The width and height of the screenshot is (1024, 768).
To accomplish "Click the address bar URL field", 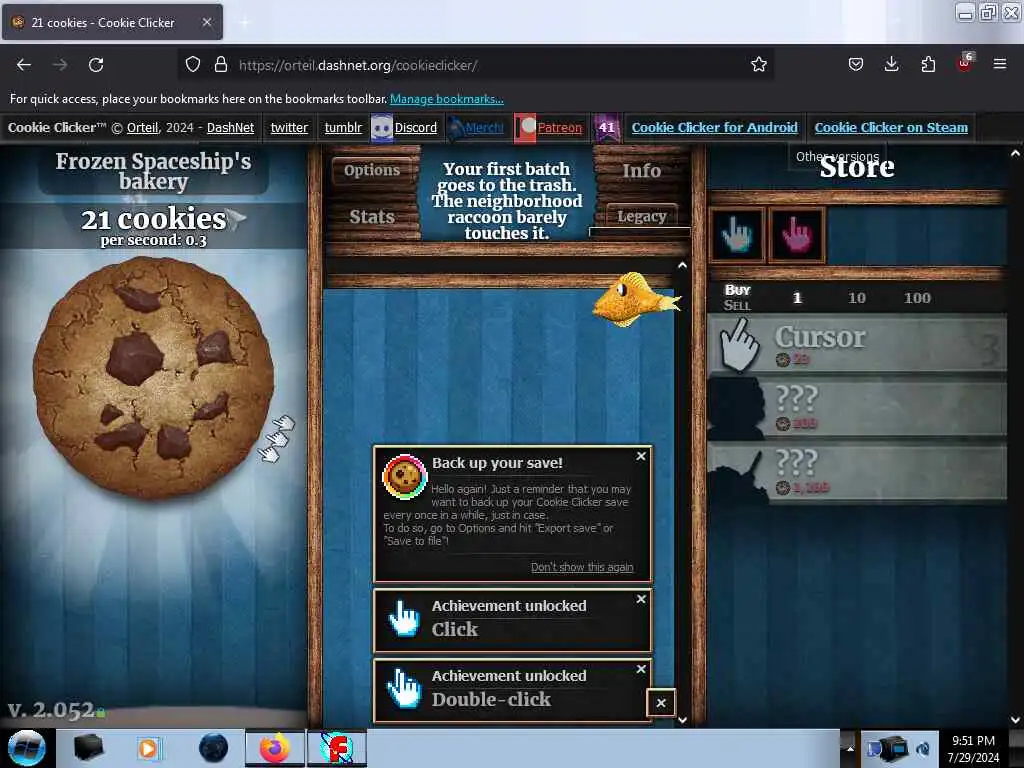I will coord(477,65).
